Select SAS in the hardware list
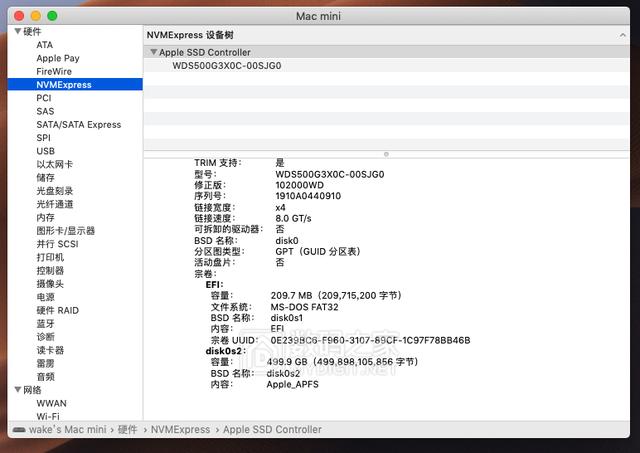640x453 pixels. click(45, 111)
